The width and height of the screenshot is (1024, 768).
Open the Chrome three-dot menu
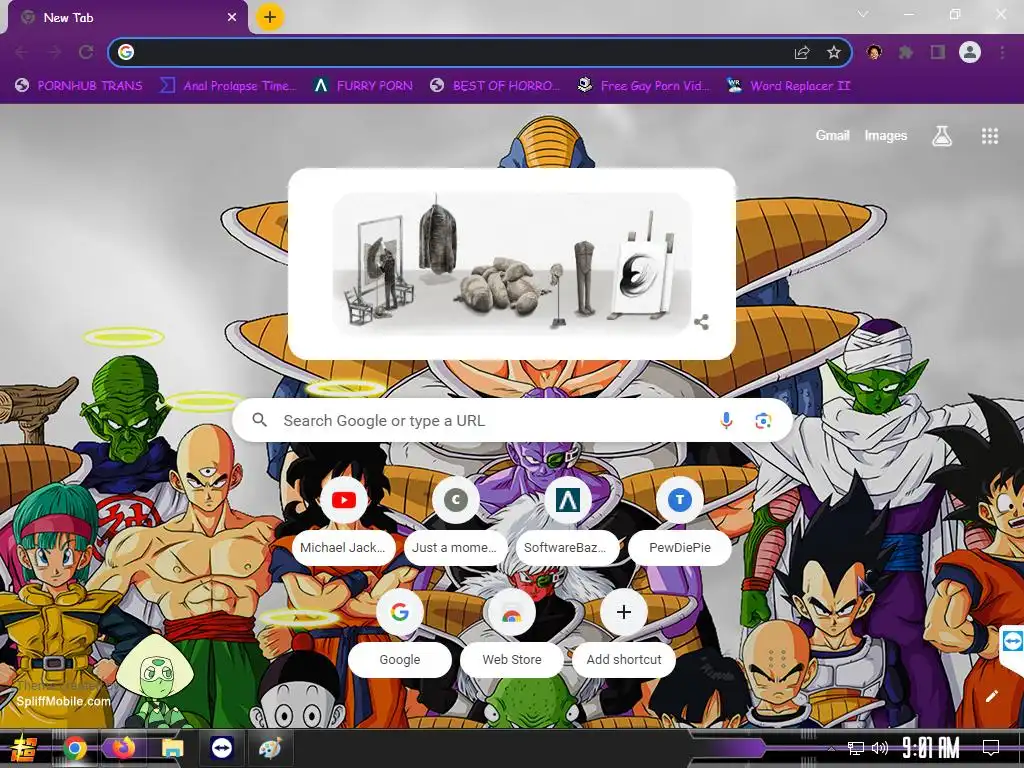[1002, 52]
